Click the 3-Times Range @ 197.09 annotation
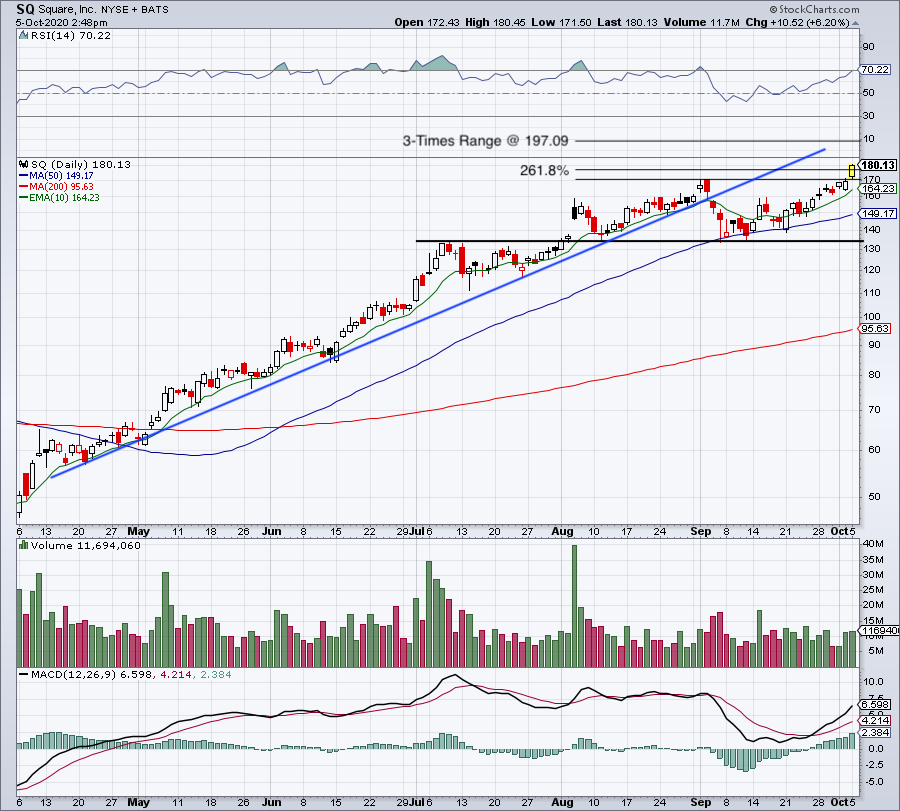This screenshot has height=811, width=900. pyautogui.click(x=485, y=141)
